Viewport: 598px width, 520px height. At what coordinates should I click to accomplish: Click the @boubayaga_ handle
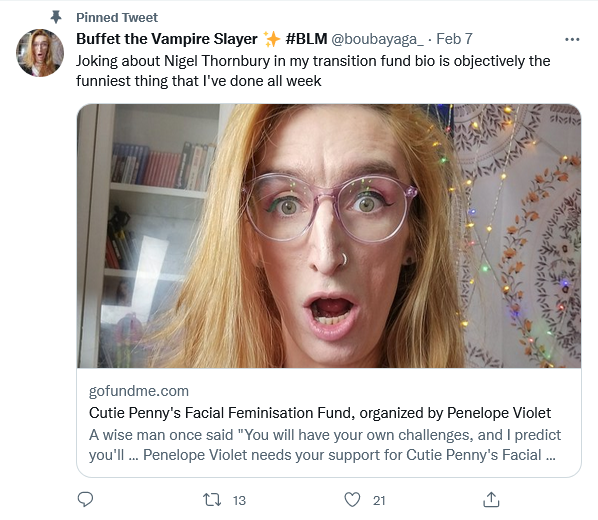378,39
